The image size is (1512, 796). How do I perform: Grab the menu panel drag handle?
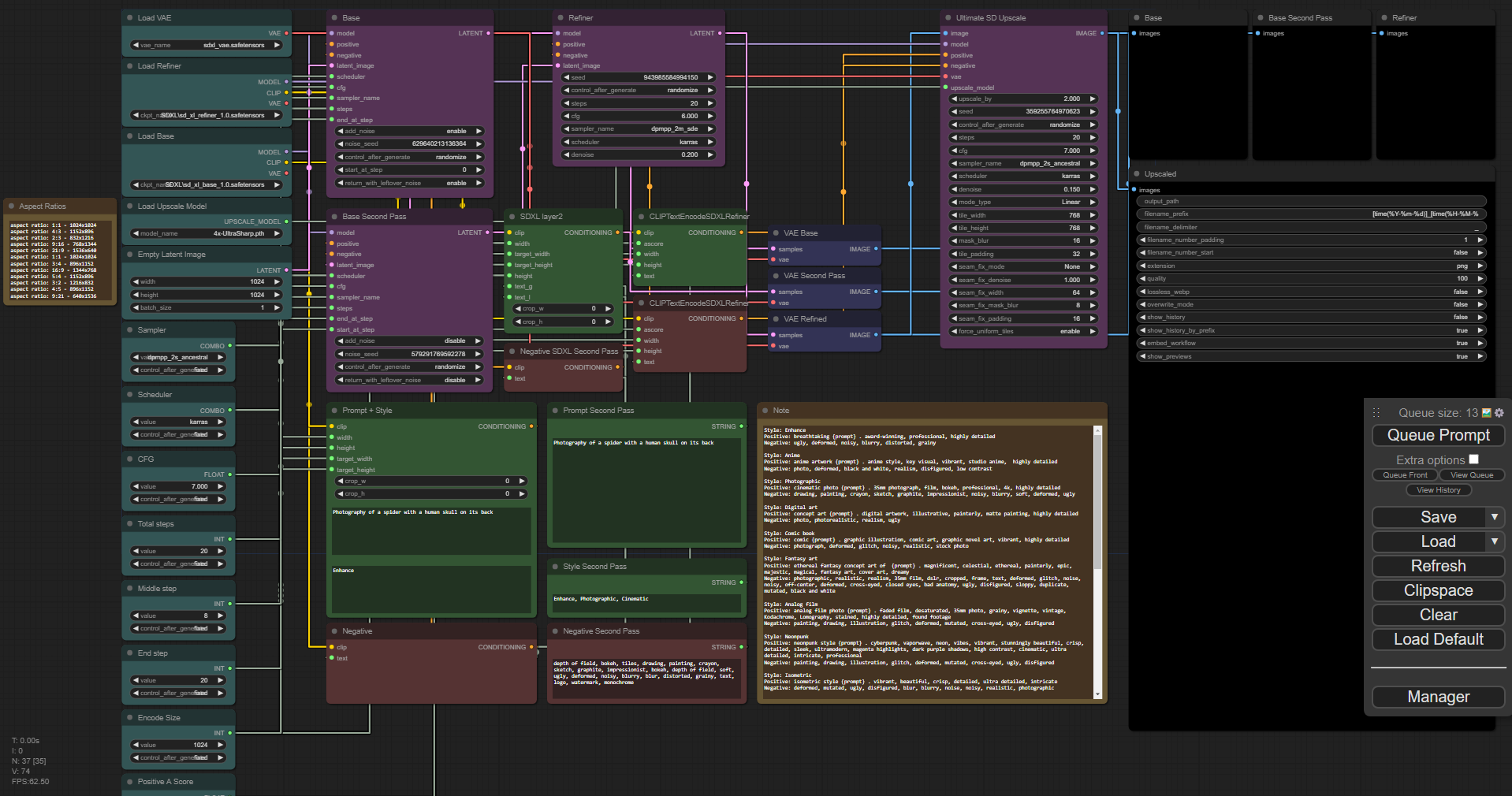(x=1376, y=413)
